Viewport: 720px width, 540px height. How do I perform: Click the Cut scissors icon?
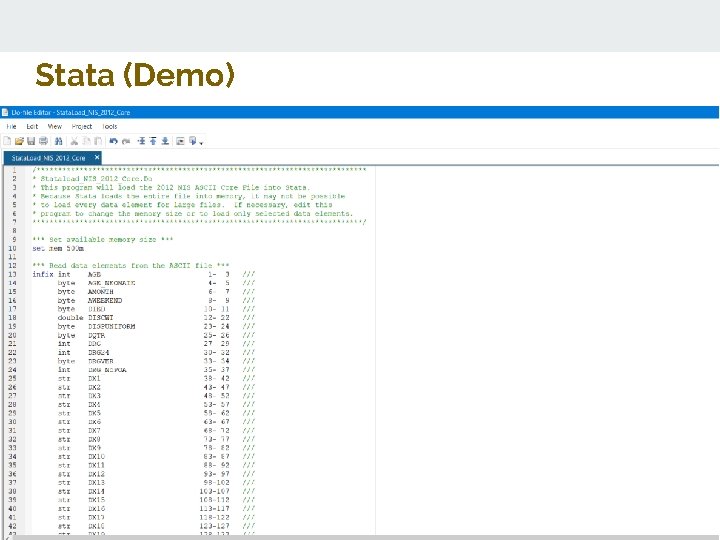point(74,141)
